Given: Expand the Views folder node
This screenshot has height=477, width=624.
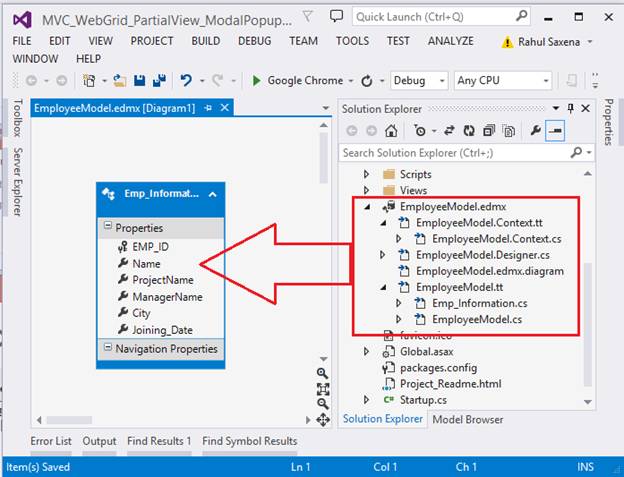Looking at the screenshot, I should 367,190.
